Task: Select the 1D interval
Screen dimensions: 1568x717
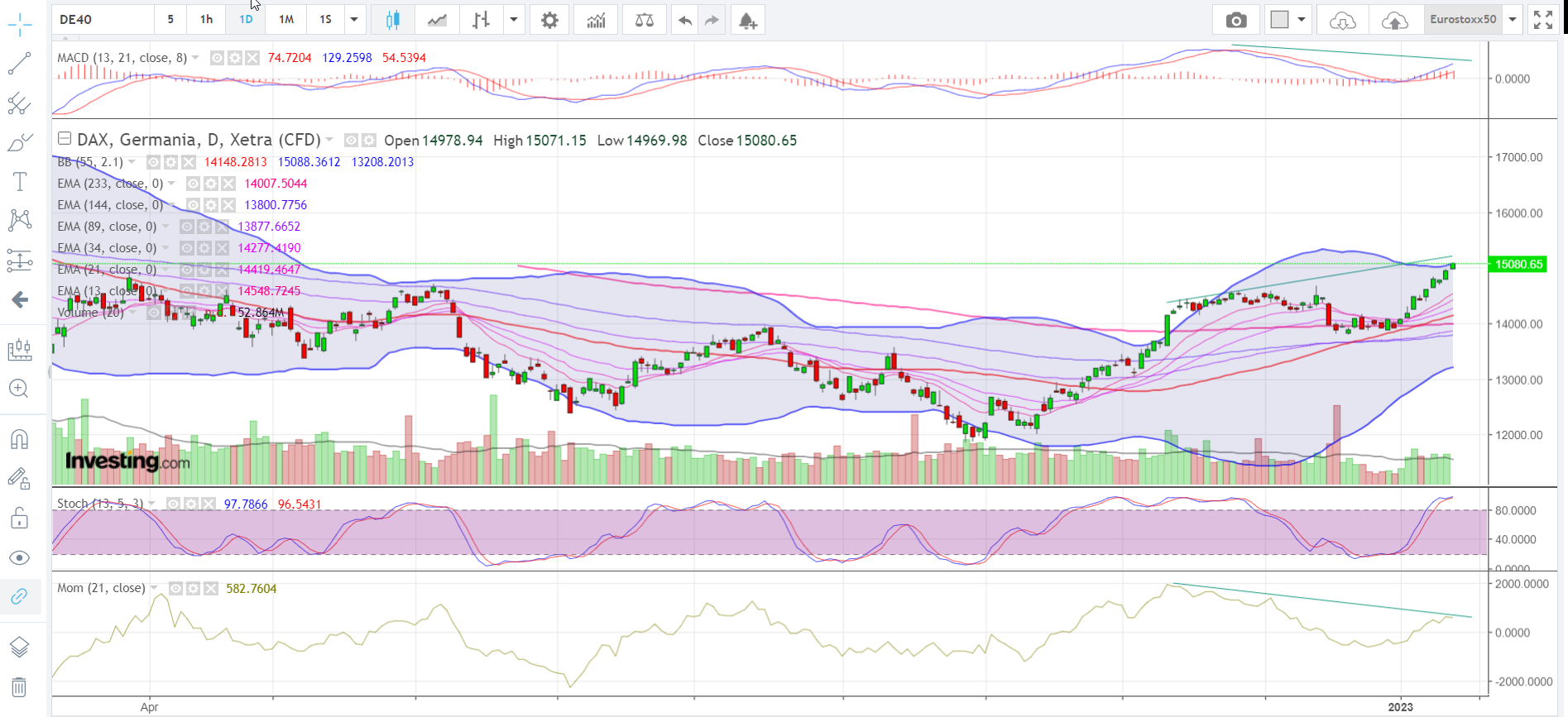Action: [x=246, y=19]
